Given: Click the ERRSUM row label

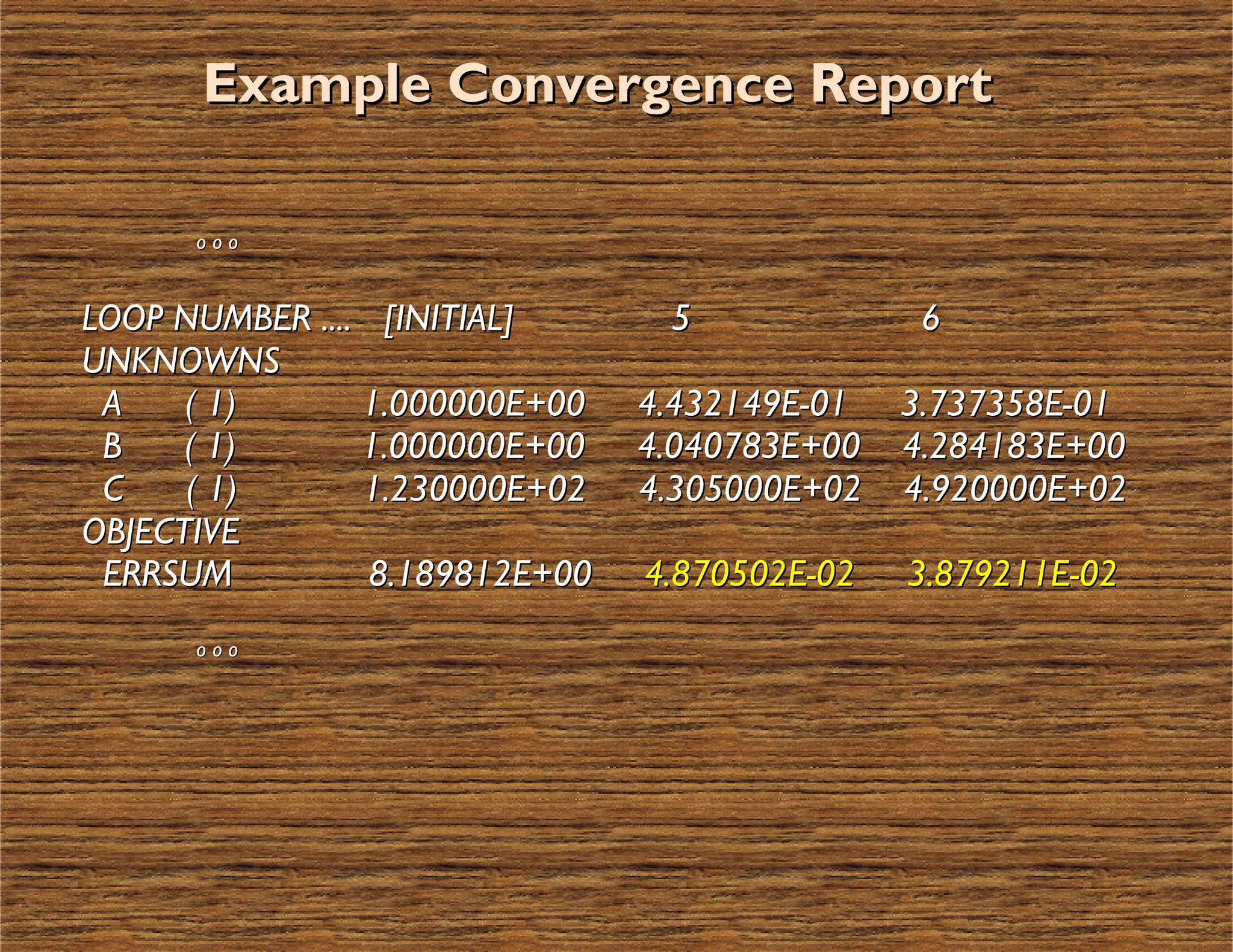Looking at the screenshot, I should [x=167, y=573].
